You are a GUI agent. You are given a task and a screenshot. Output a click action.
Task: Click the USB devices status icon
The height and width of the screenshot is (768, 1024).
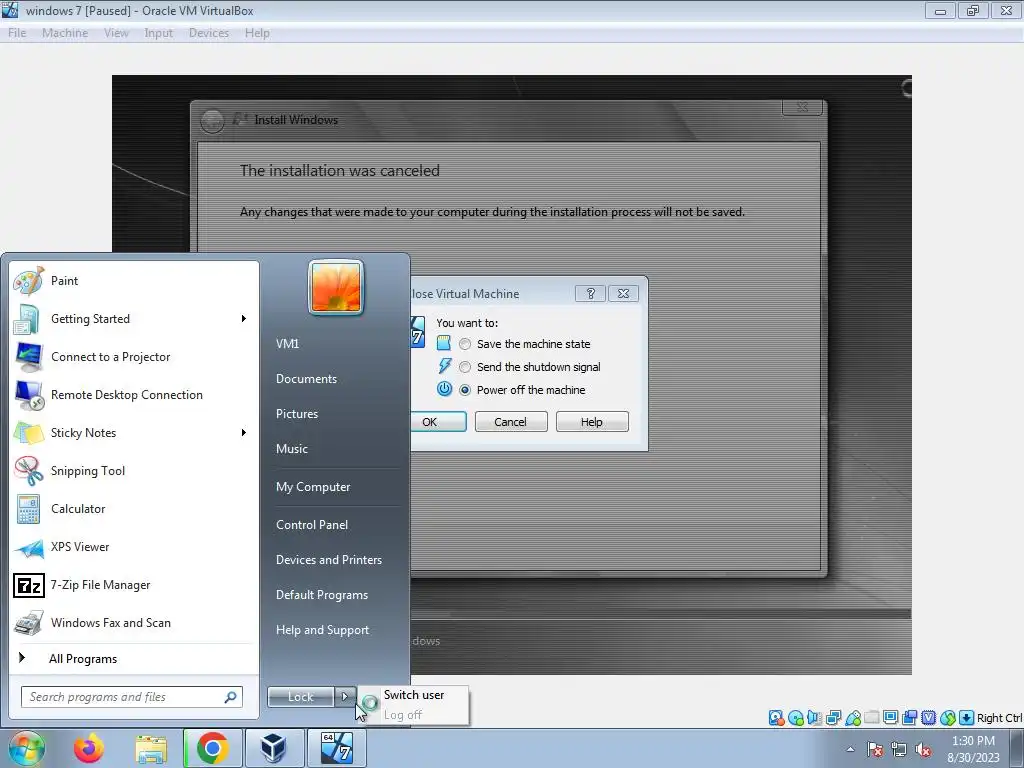[x=853, y=718]
